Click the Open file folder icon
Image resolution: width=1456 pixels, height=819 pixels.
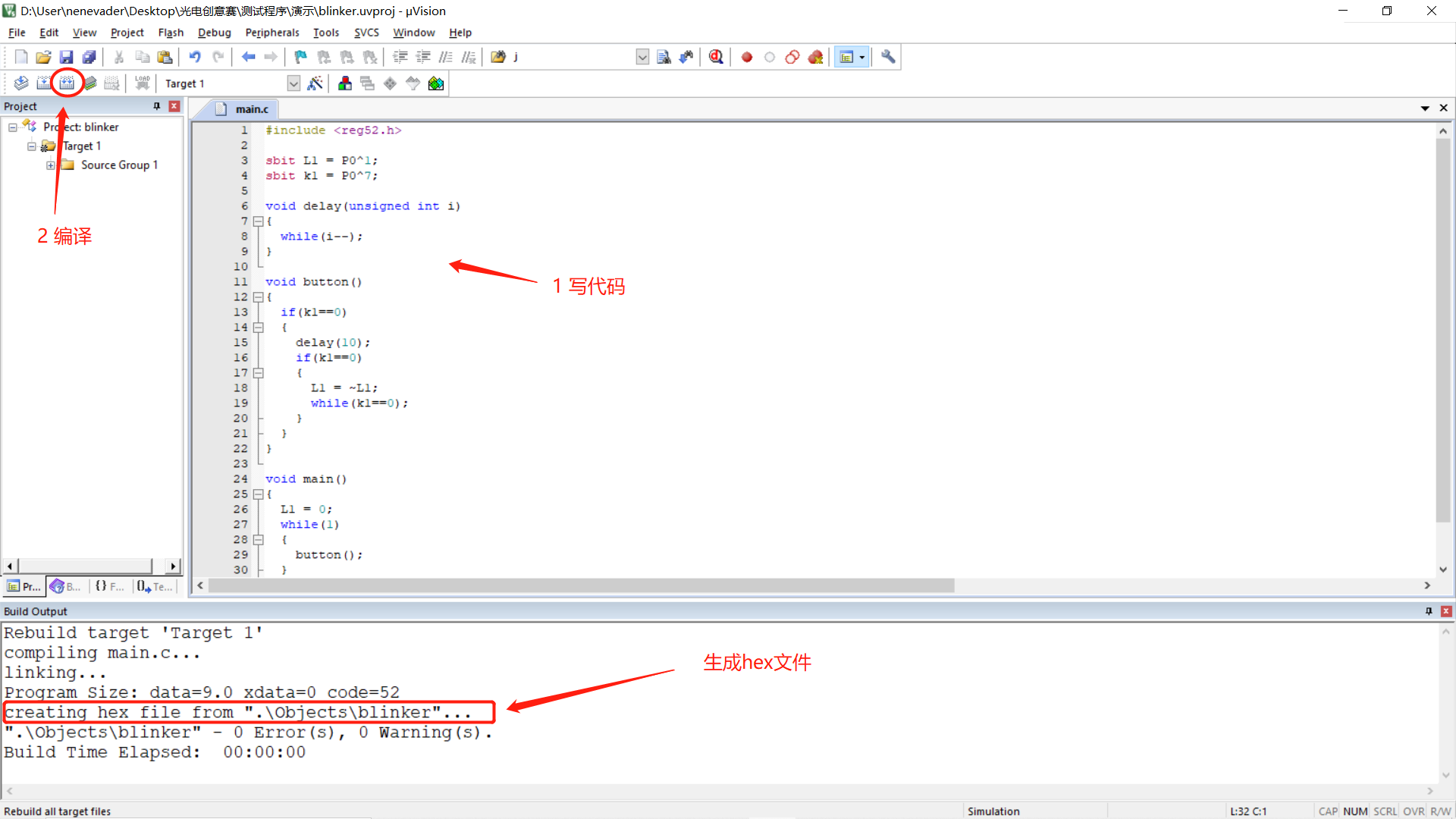pos(44,57)
